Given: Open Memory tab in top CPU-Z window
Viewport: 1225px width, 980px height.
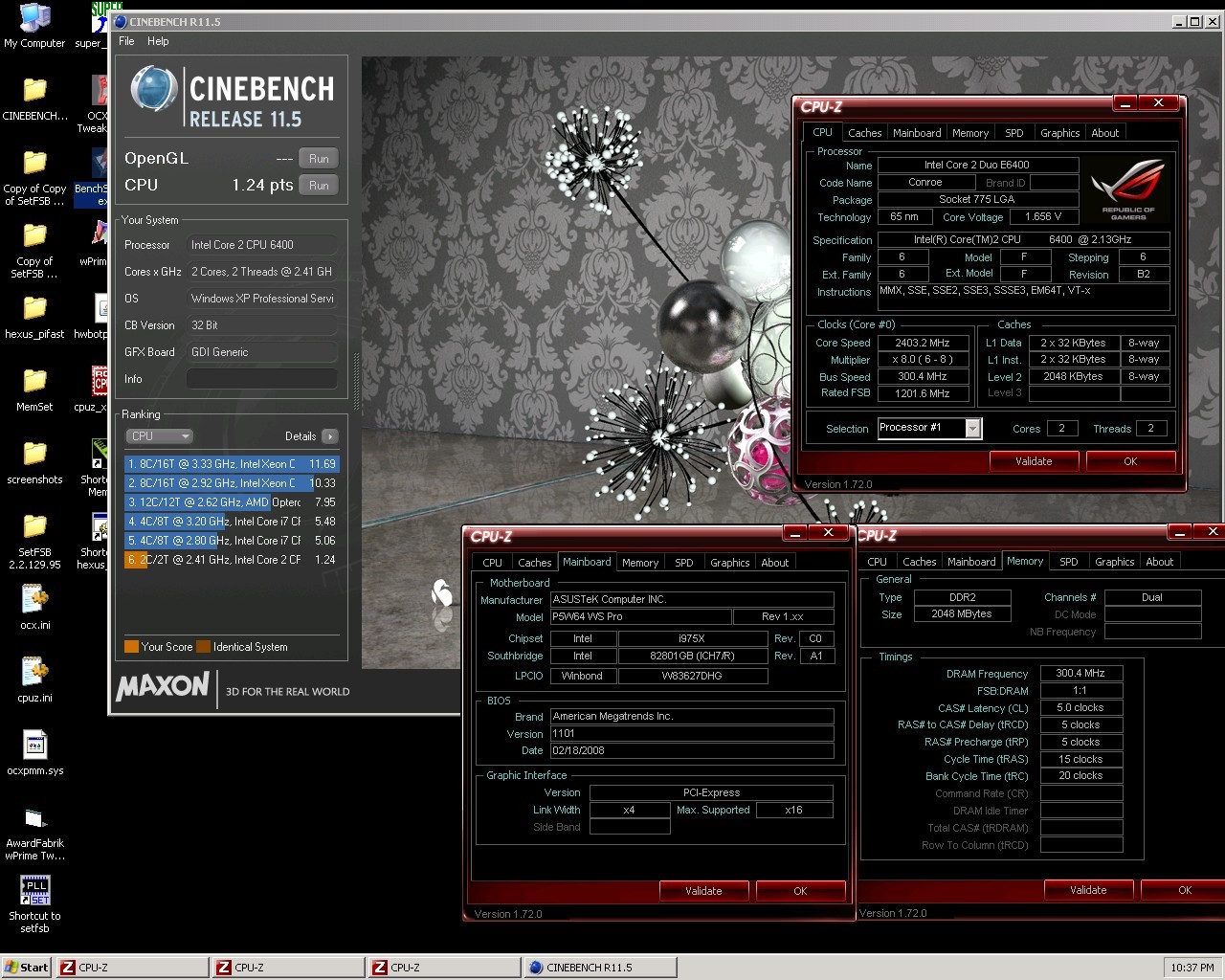Looking at the screenshot, I should 970,133.
